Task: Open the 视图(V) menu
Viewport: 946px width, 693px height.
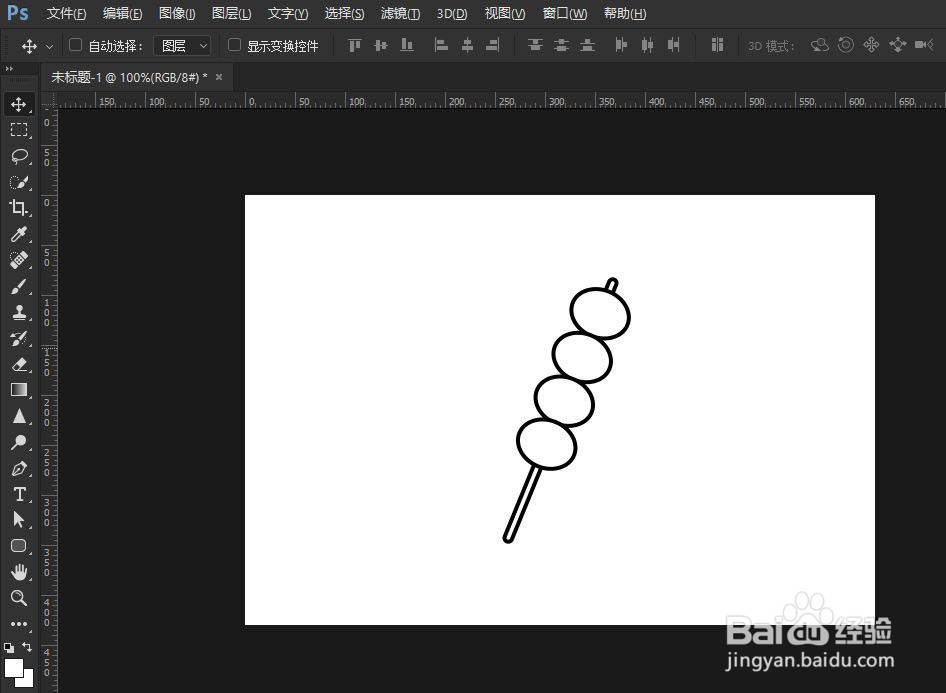Action: (505, 13)
